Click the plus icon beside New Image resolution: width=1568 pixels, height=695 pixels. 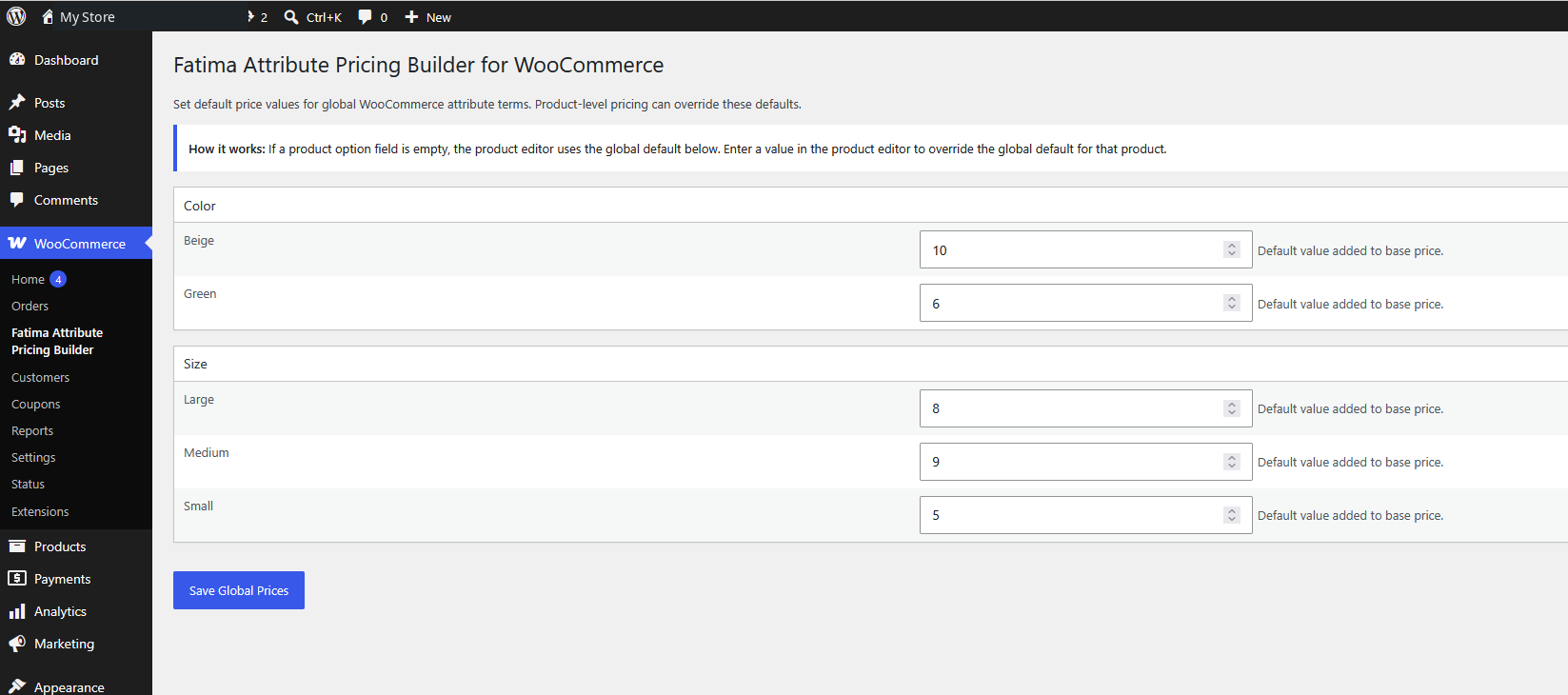pos(411,17)
